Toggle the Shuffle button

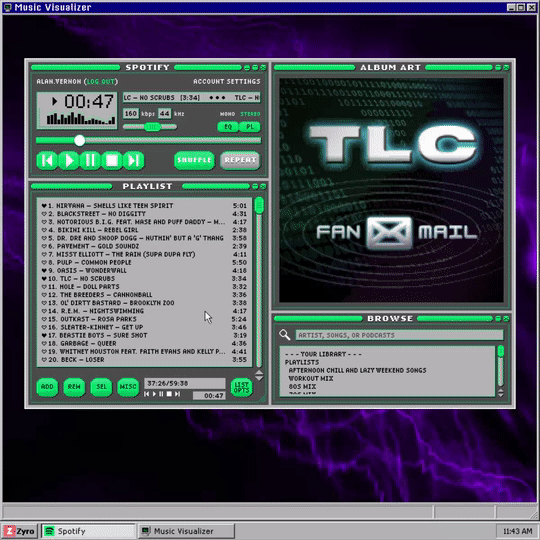click(194, 160)
